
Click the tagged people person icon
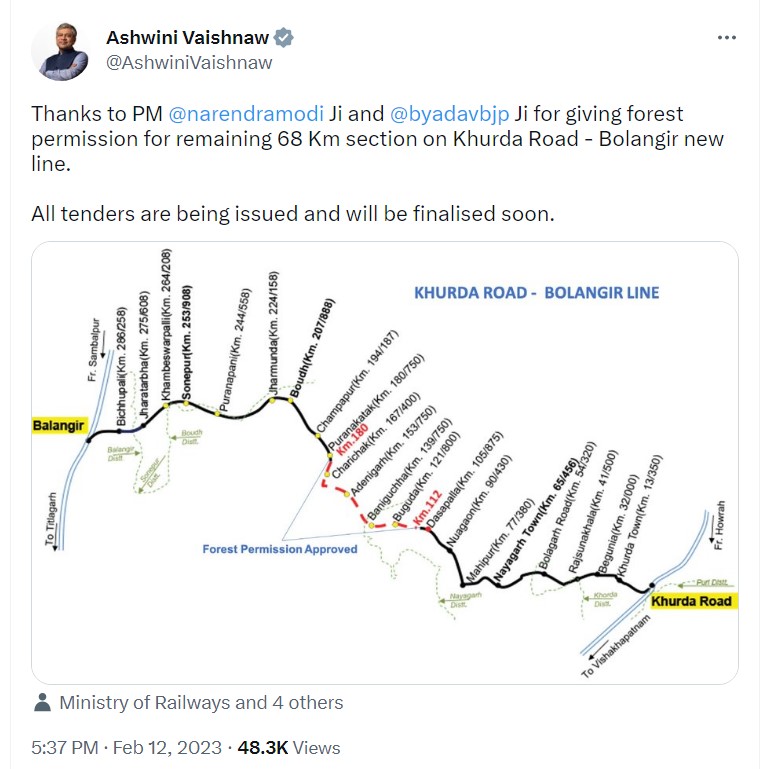42,703
